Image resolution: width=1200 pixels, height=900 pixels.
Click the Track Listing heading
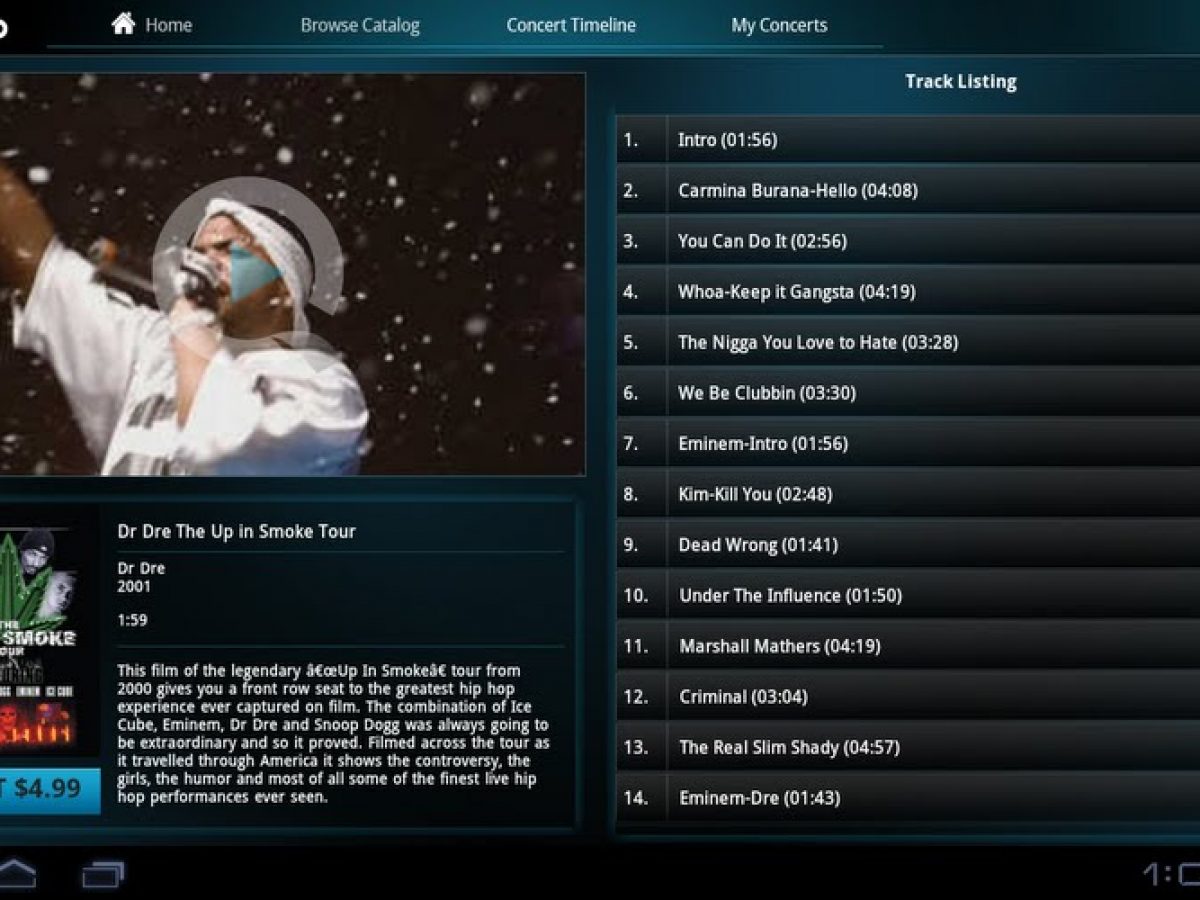[x=961, y=82]
